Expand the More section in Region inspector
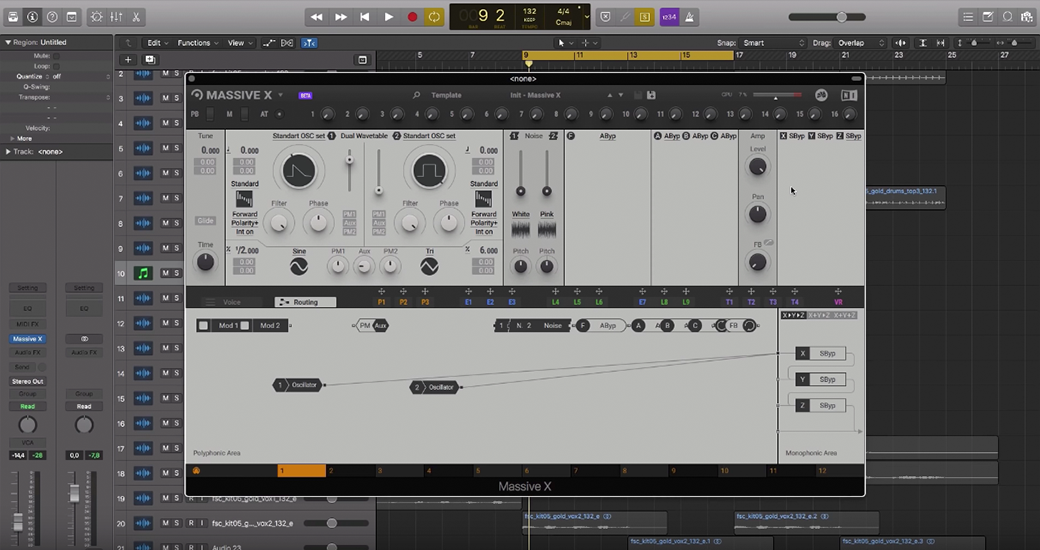Viewport: 1040px width, 550px height. click(12, 138)
